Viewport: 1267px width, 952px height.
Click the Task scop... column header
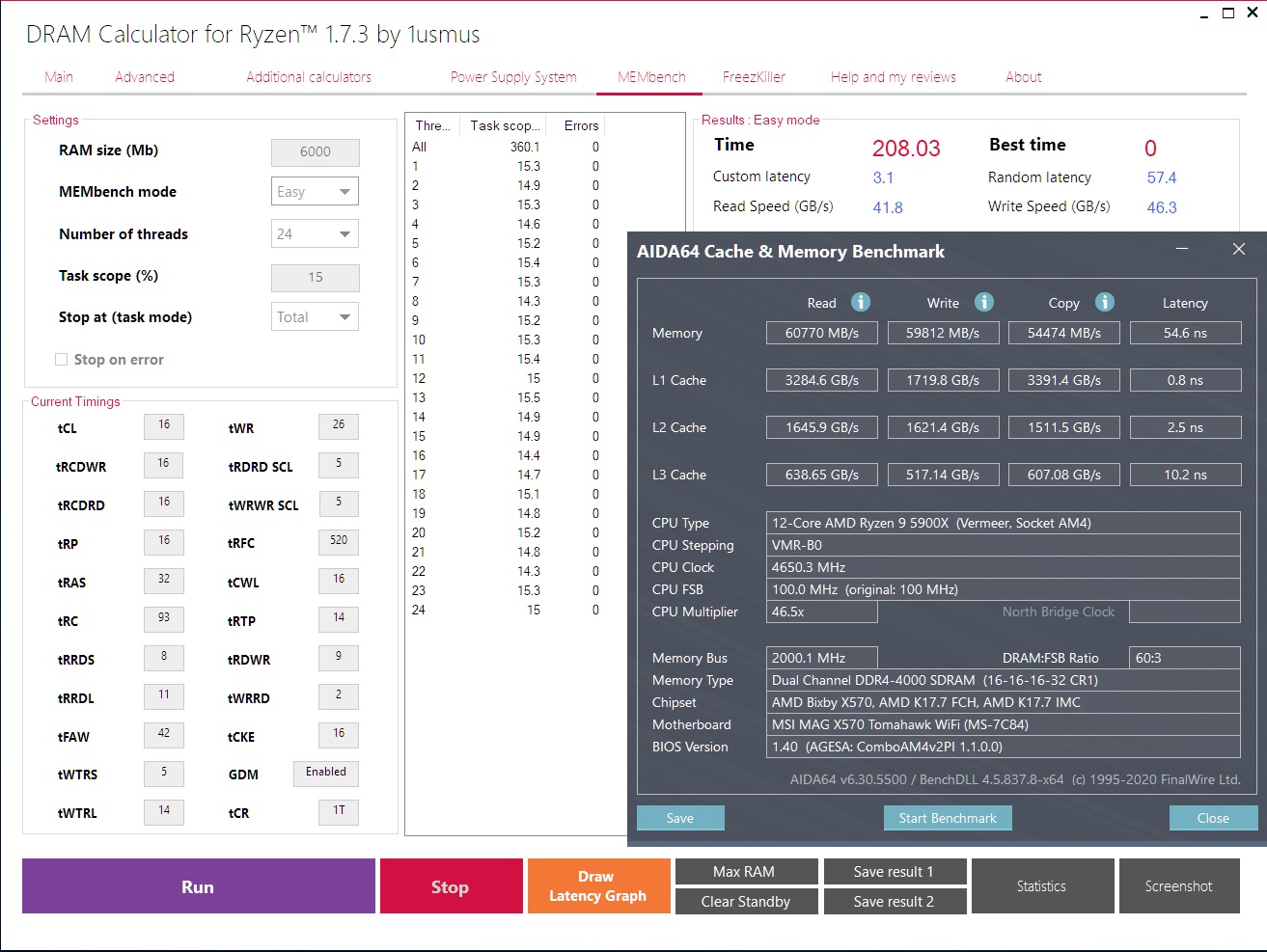coord(504,125)
